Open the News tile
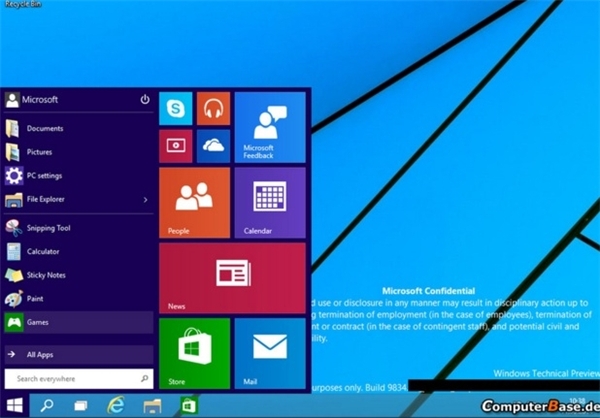This screenshot has width=600, height=418. [x=232, y=278]
